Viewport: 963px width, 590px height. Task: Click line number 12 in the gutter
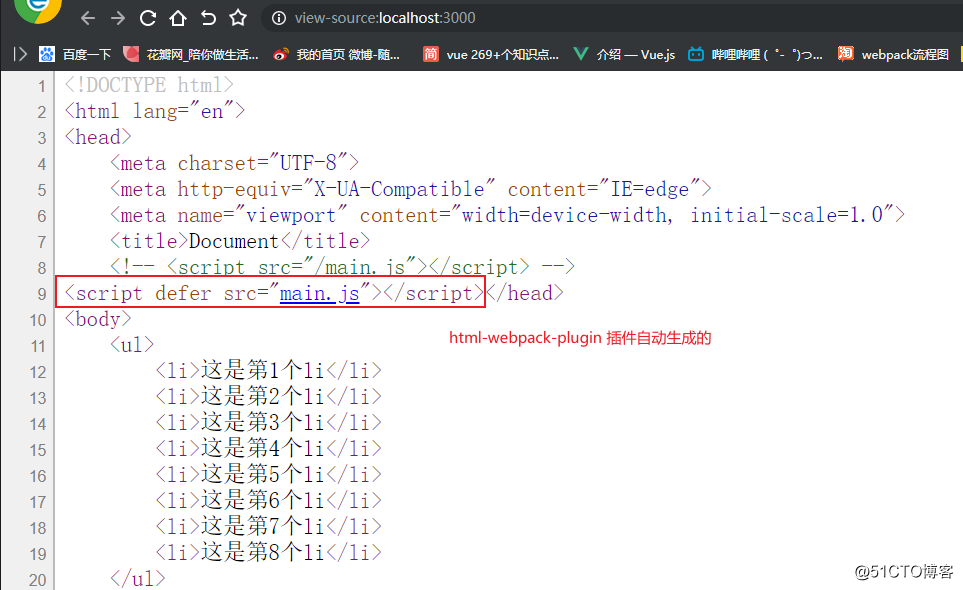tap(38, 372)
